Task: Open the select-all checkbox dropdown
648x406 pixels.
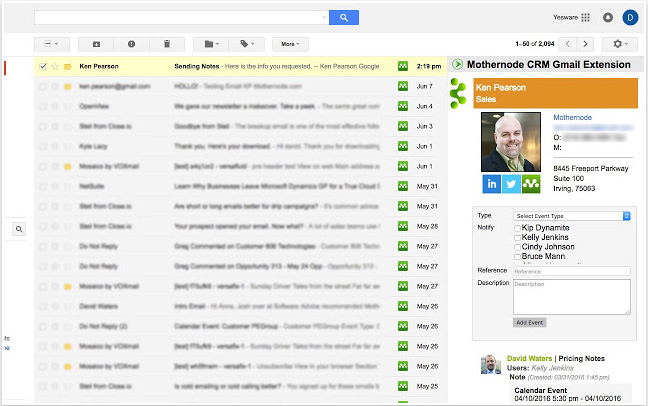Action: (x=52, y=44)
